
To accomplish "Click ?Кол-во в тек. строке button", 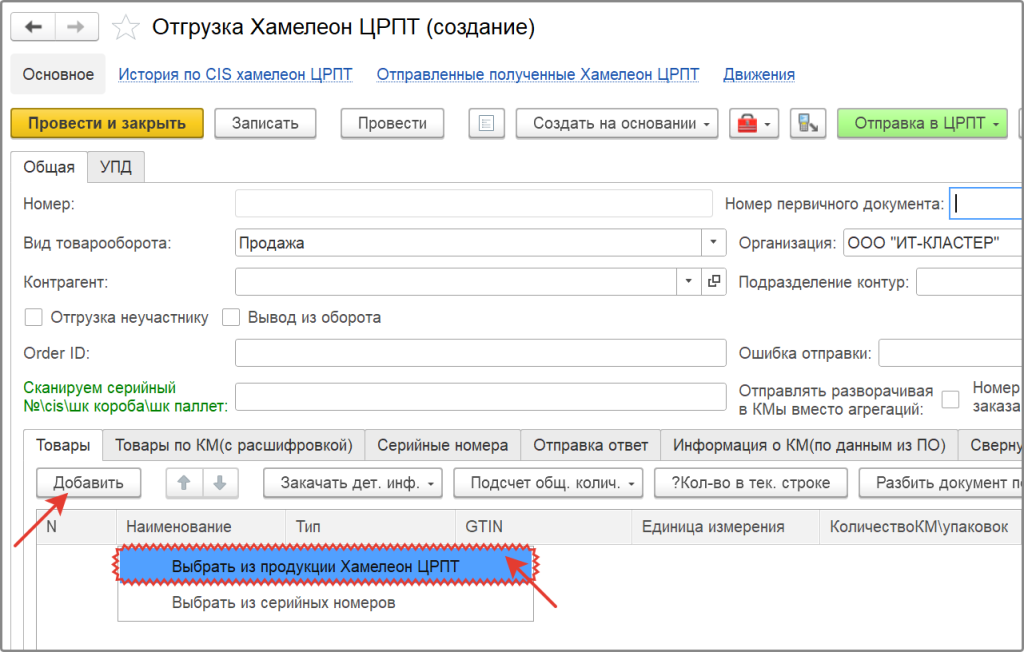I will tap(751, 483).
